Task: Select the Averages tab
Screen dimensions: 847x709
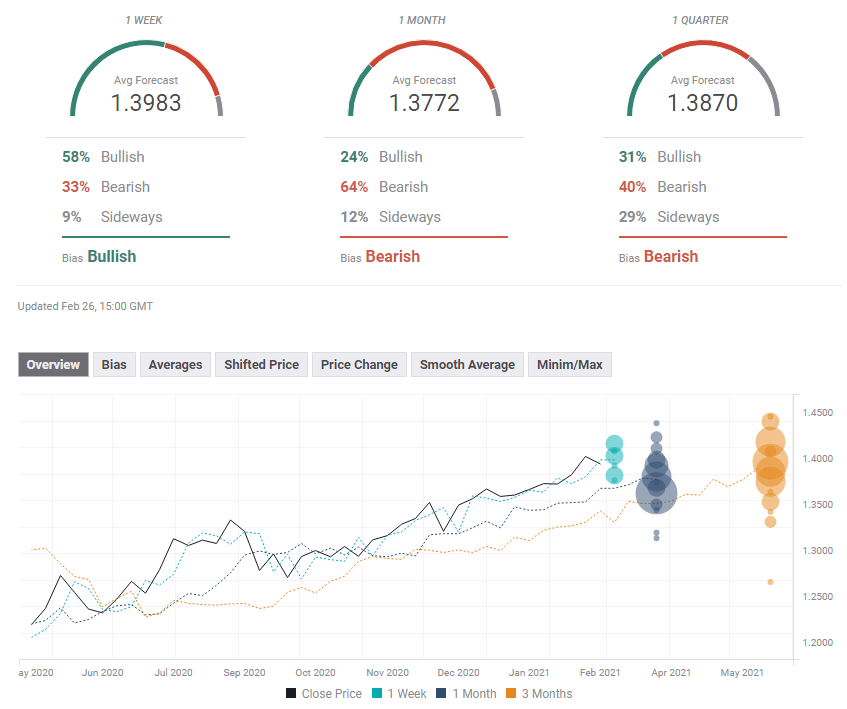Action: [x=175, y=365]
